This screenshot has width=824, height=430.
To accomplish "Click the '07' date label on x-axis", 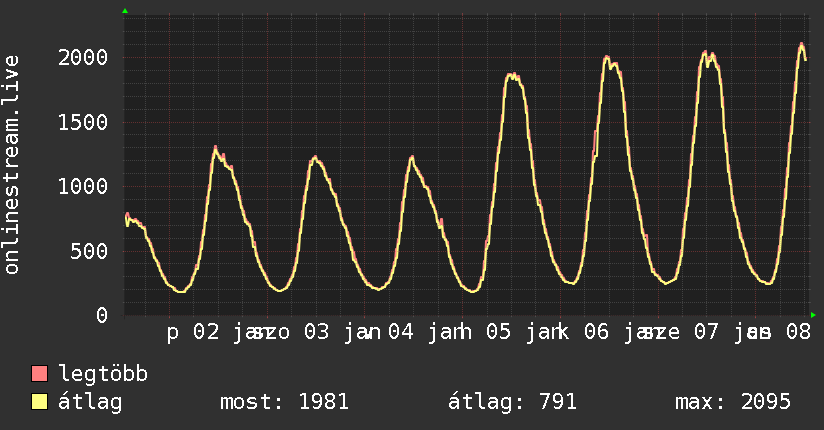I will (706, 332).
